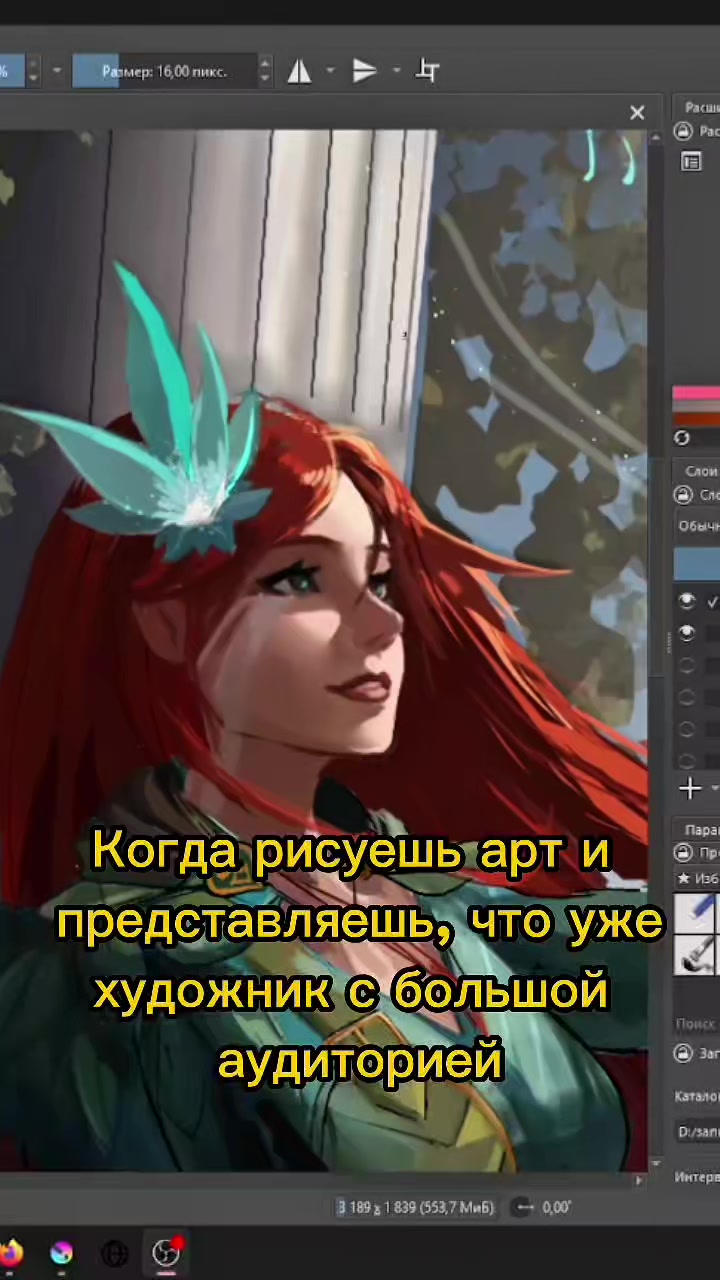Click list view icon in top-right docker

click(690, 161)
